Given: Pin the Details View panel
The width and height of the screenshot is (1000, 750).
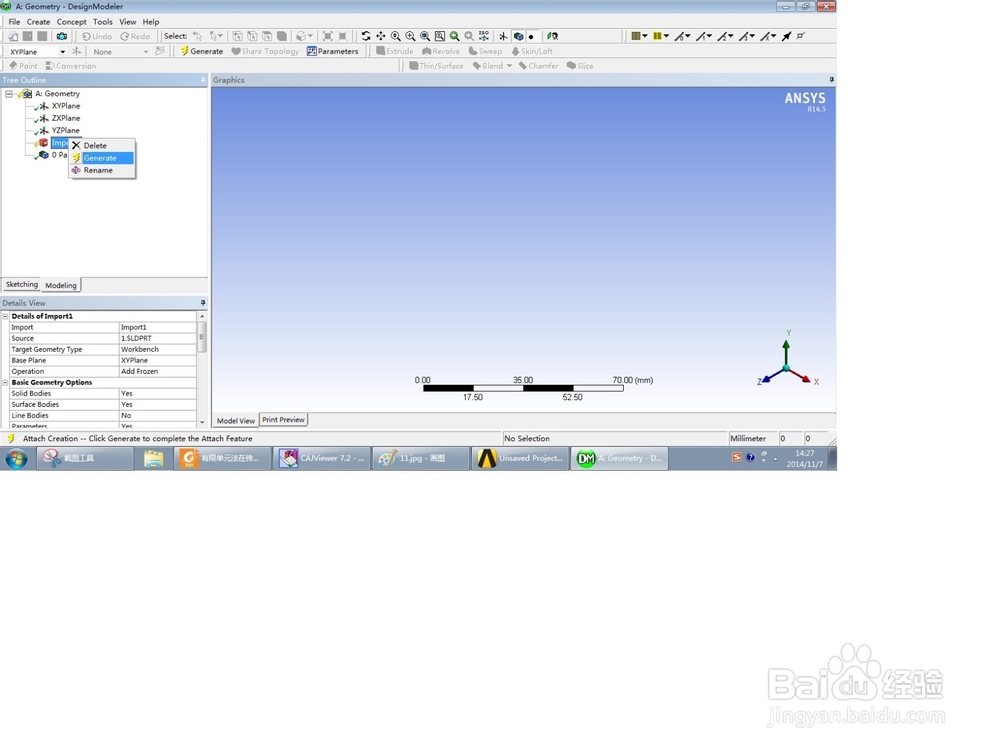Looking at the screenshot, I should click(203, 303).
